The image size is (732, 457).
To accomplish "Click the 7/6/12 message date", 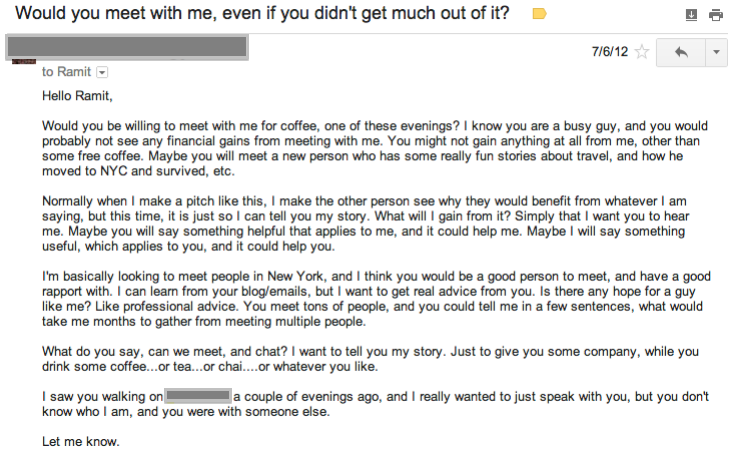I will click(x=608, y=52).
